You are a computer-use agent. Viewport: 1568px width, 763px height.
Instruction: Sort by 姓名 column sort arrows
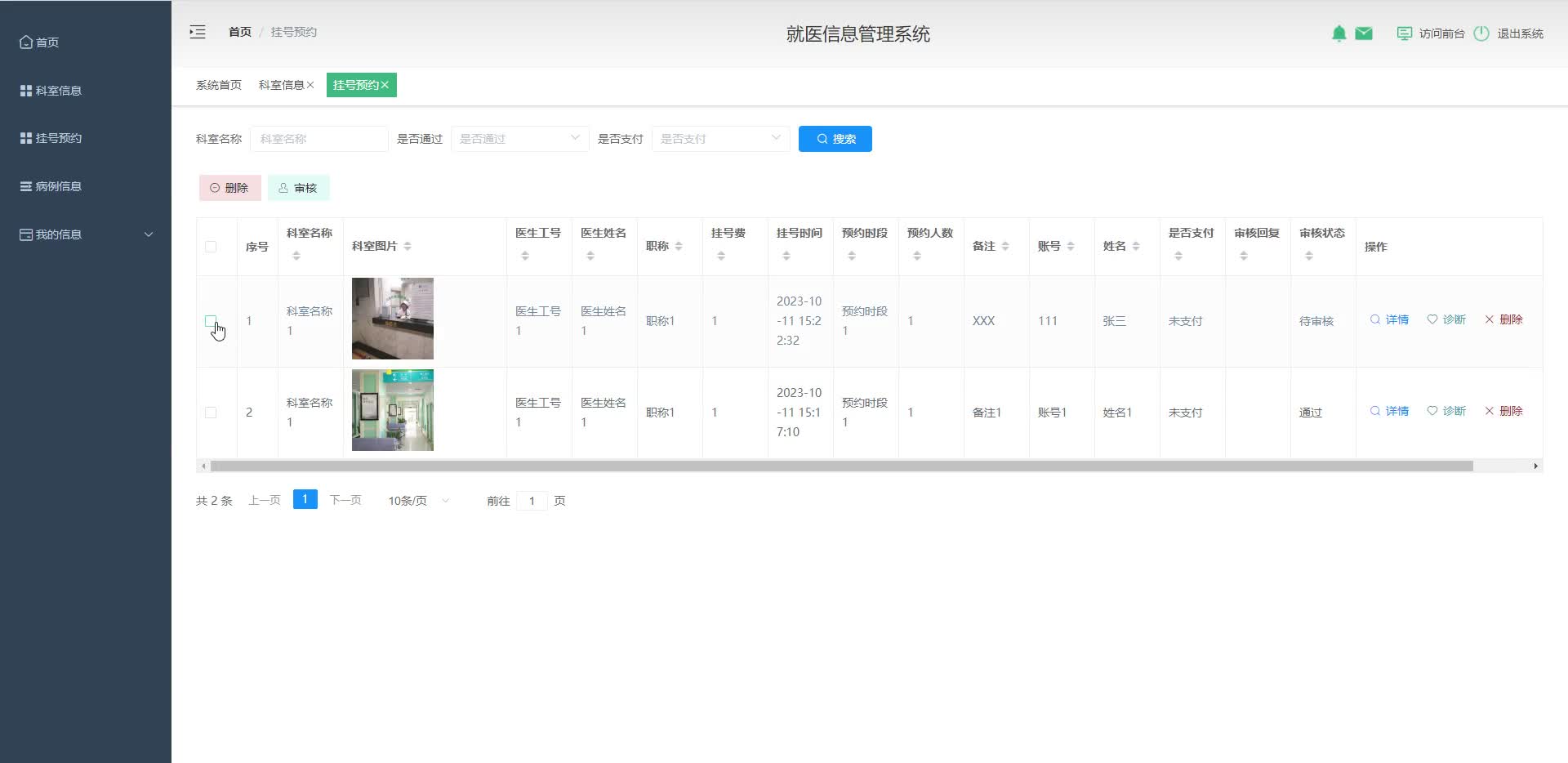coord(1136,247)
